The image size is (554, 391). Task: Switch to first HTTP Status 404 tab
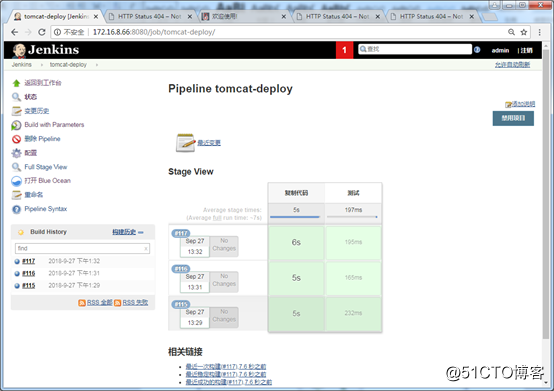149,17
